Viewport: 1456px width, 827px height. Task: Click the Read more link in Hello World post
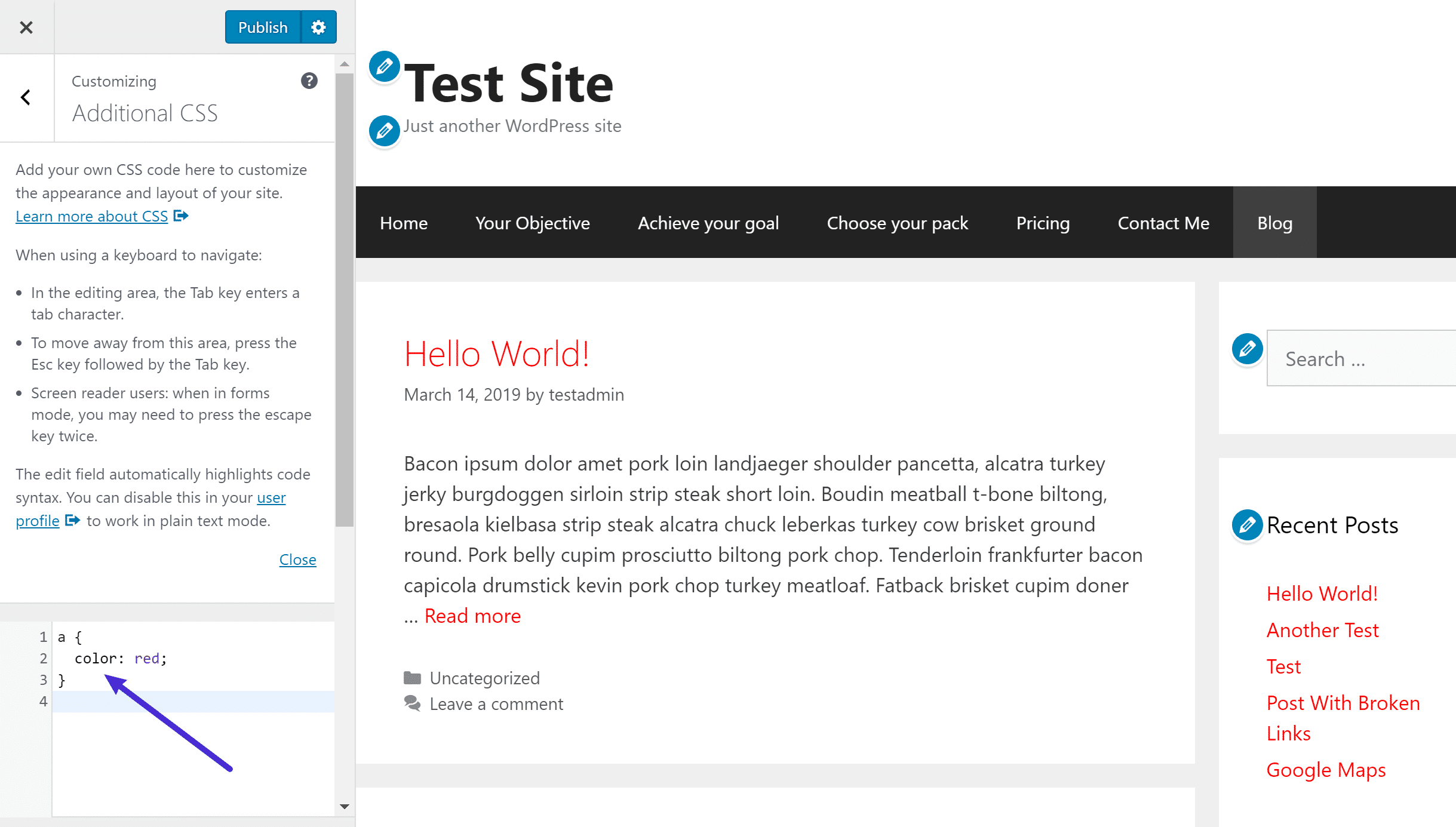(x=473, y=615)
